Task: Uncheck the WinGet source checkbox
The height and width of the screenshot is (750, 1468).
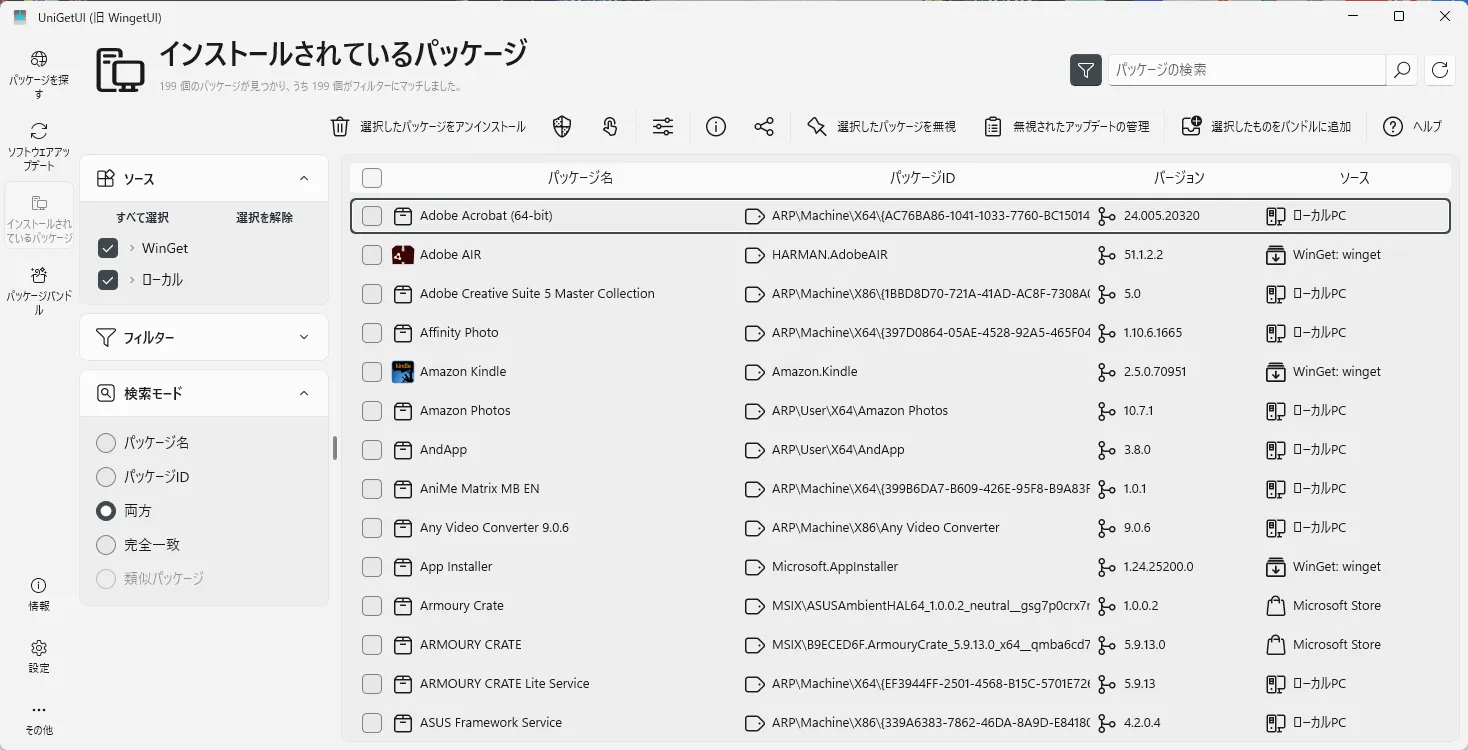Action: click(x=108, y=248)
